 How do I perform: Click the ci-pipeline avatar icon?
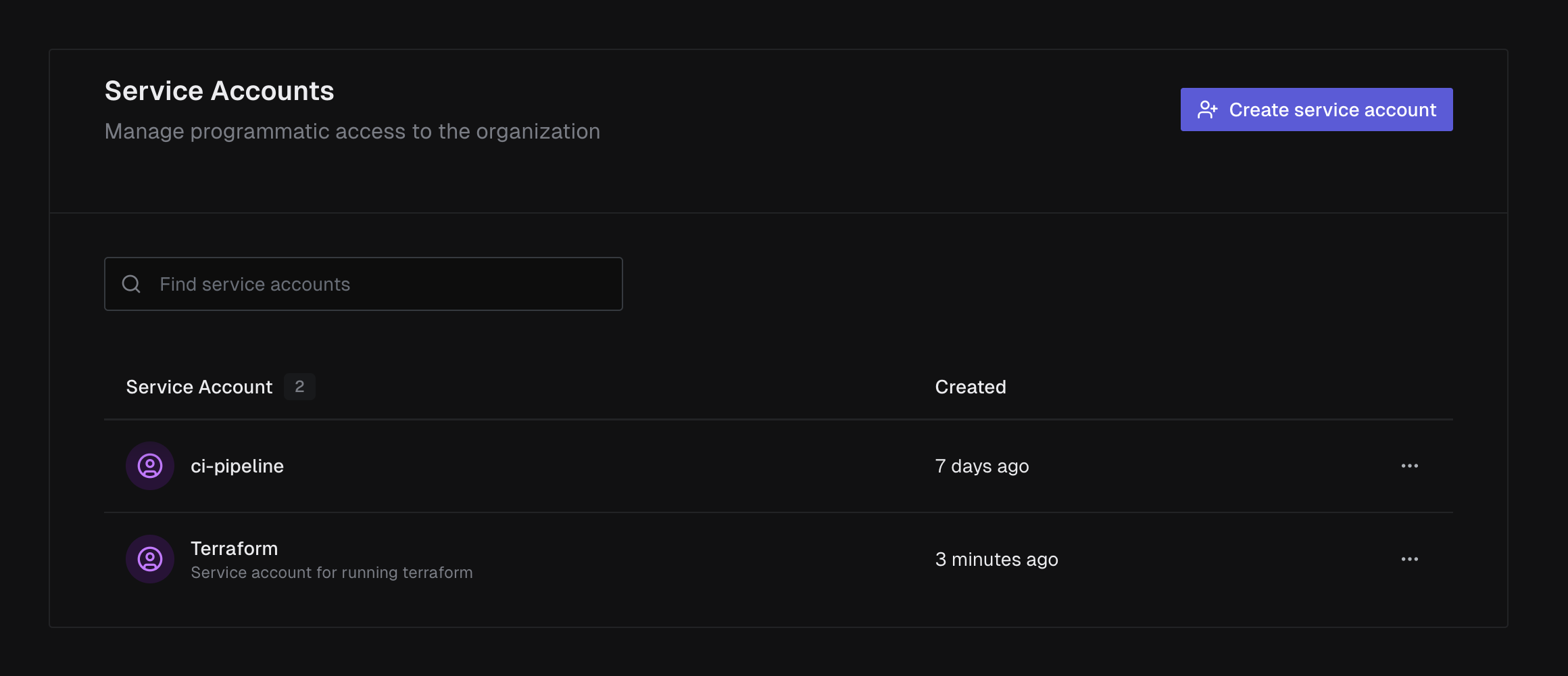(x=150, y=466)
